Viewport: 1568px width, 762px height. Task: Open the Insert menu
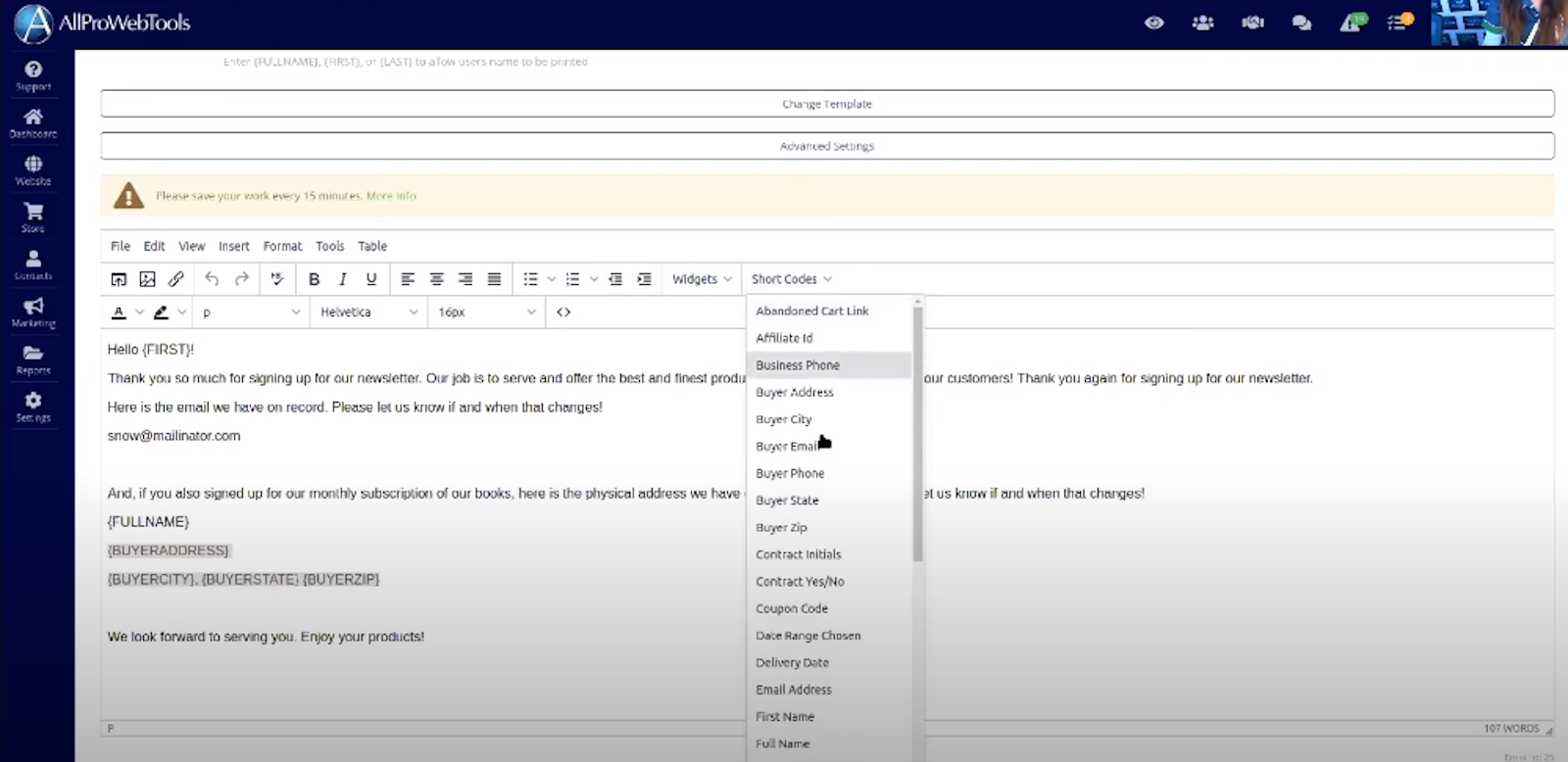(233, 246)
